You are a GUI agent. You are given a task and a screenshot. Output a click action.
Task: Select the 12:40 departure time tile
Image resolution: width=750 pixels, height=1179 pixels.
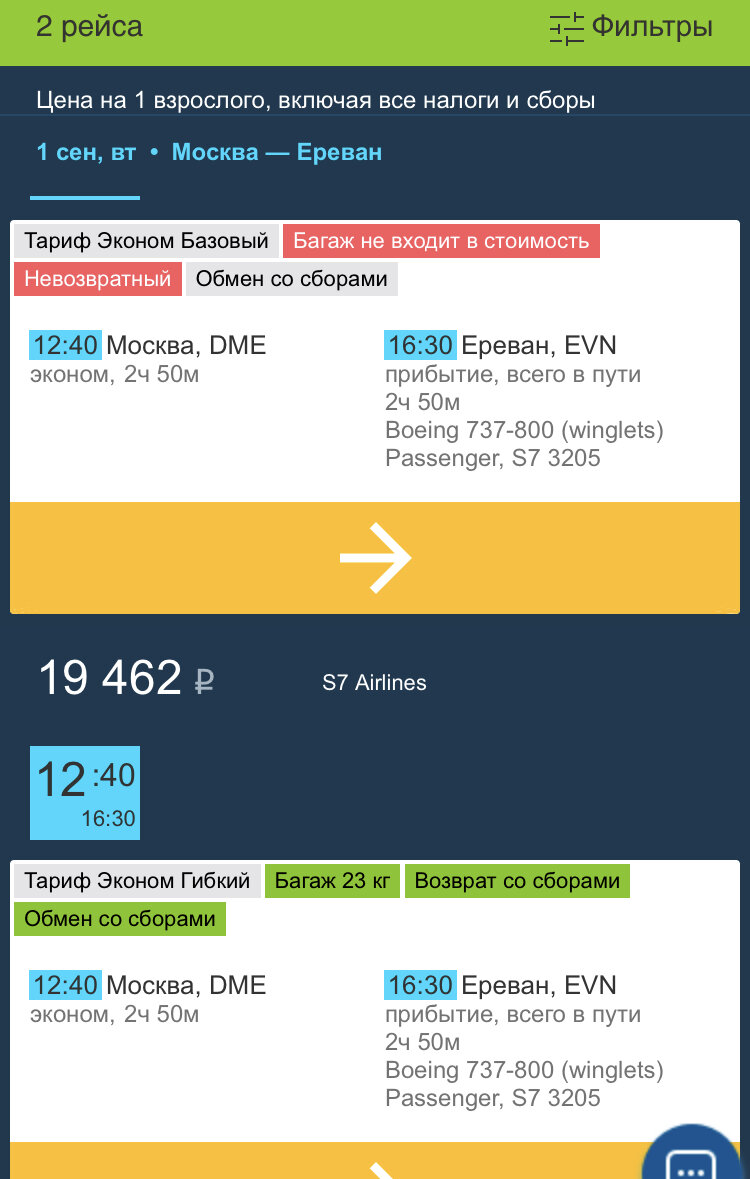(x=85, y=793)
